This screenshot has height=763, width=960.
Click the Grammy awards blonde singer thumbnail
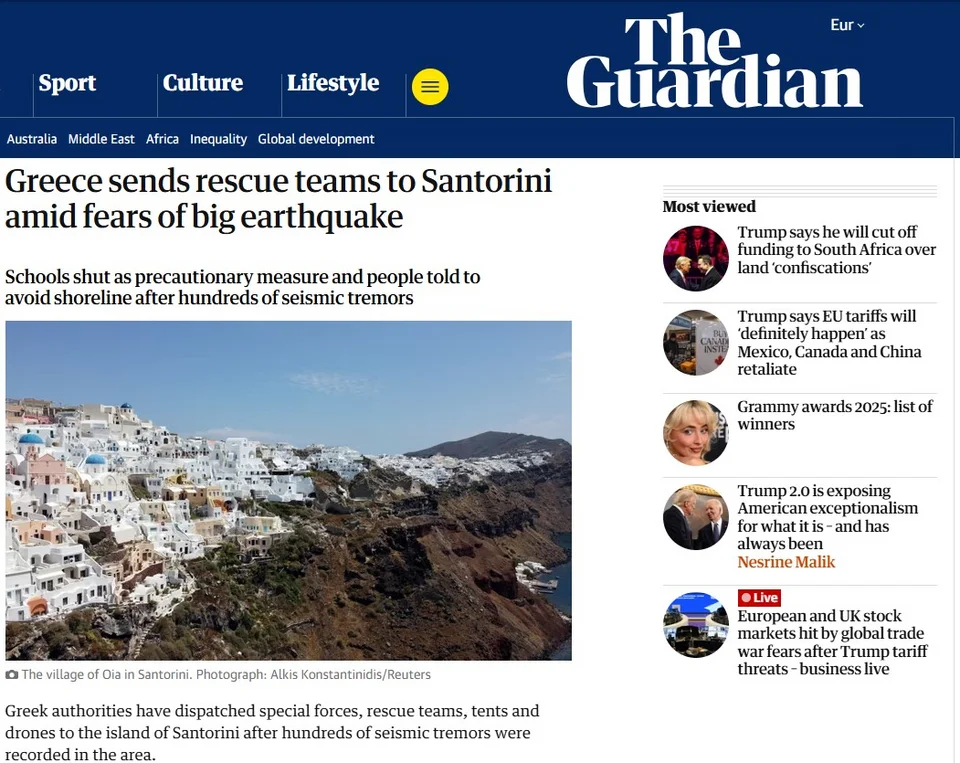click(696, 433)
